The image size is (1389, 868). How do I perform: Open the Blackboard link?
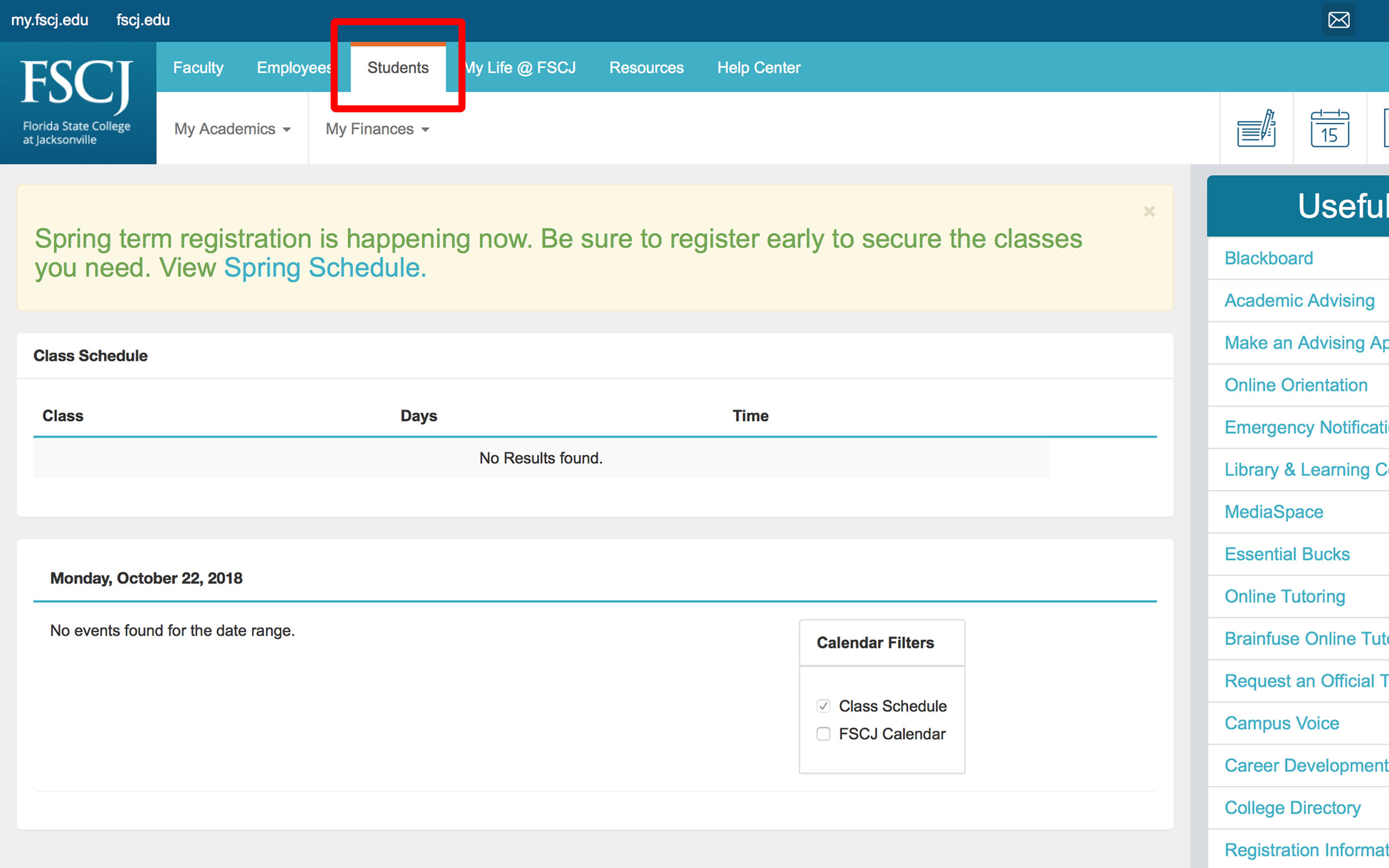(1268, 258)
